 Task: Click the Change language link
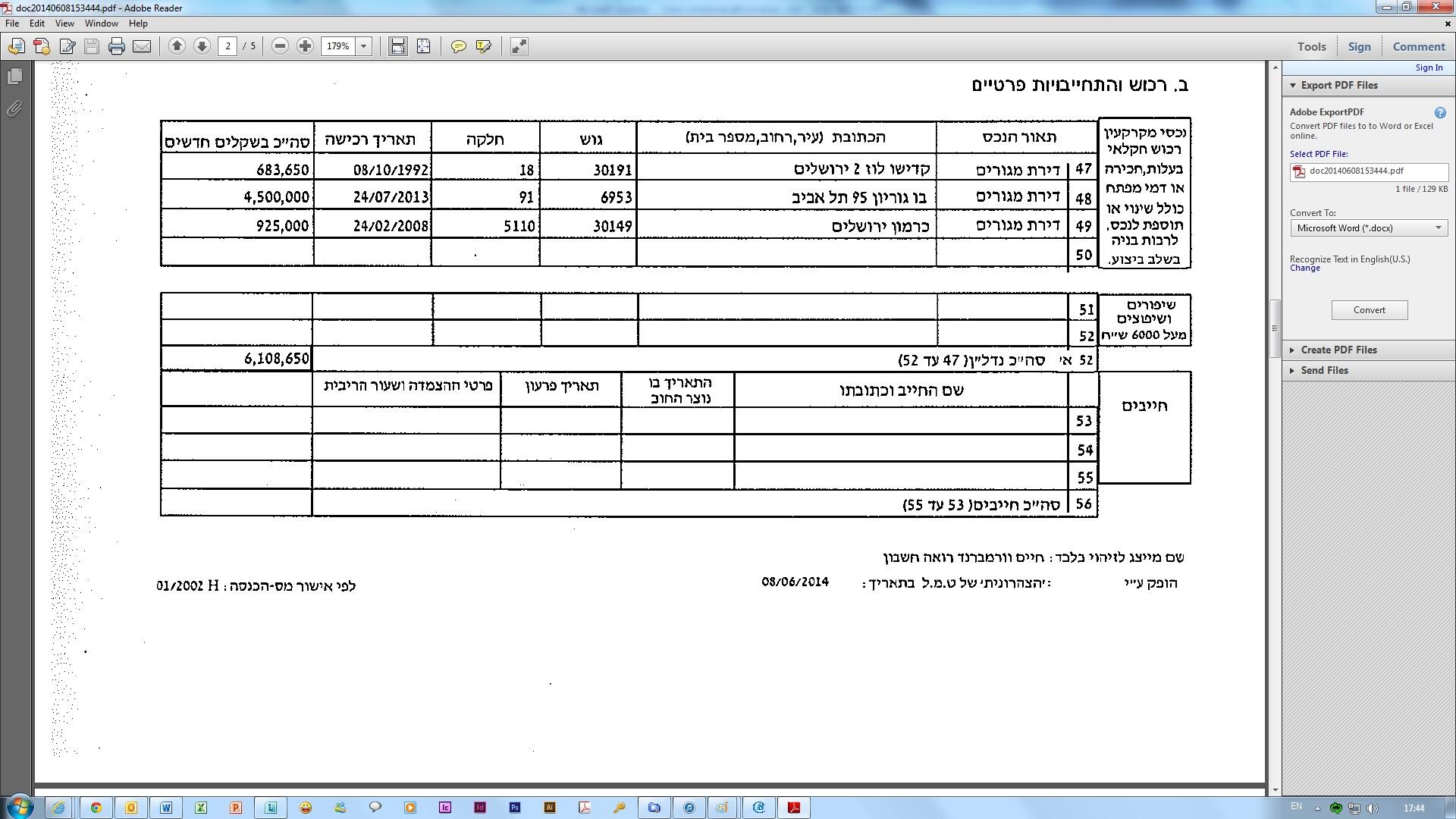1304,268
